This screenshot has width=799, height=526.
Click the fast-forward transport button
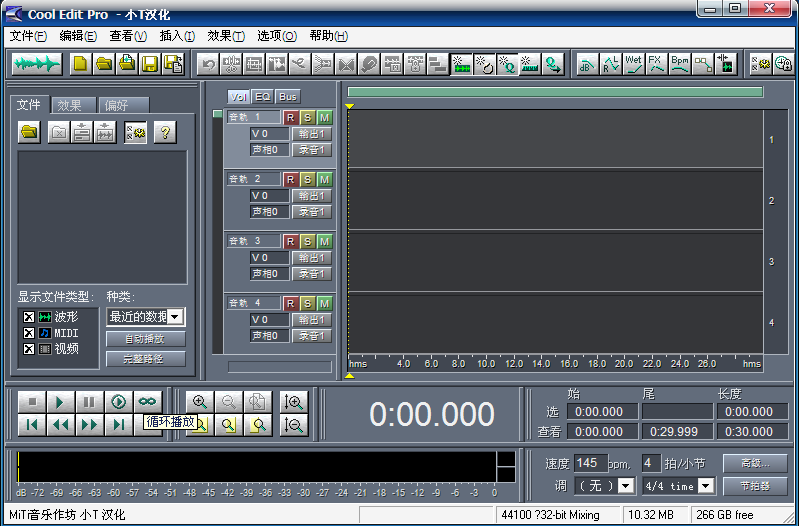click(x=90, y=425)
